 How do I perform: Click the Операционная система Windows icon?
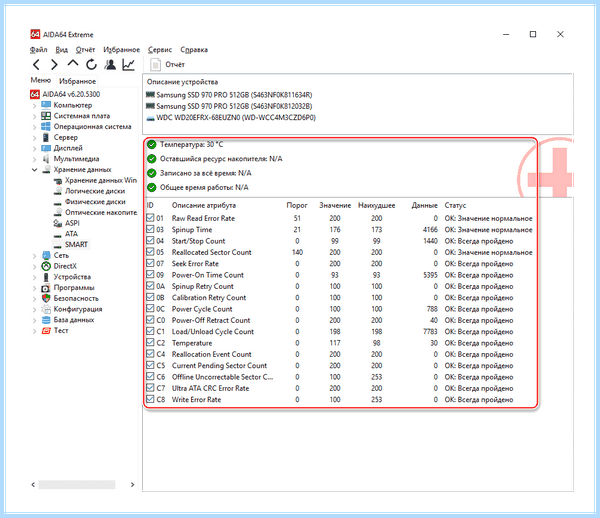pos(46,126)
